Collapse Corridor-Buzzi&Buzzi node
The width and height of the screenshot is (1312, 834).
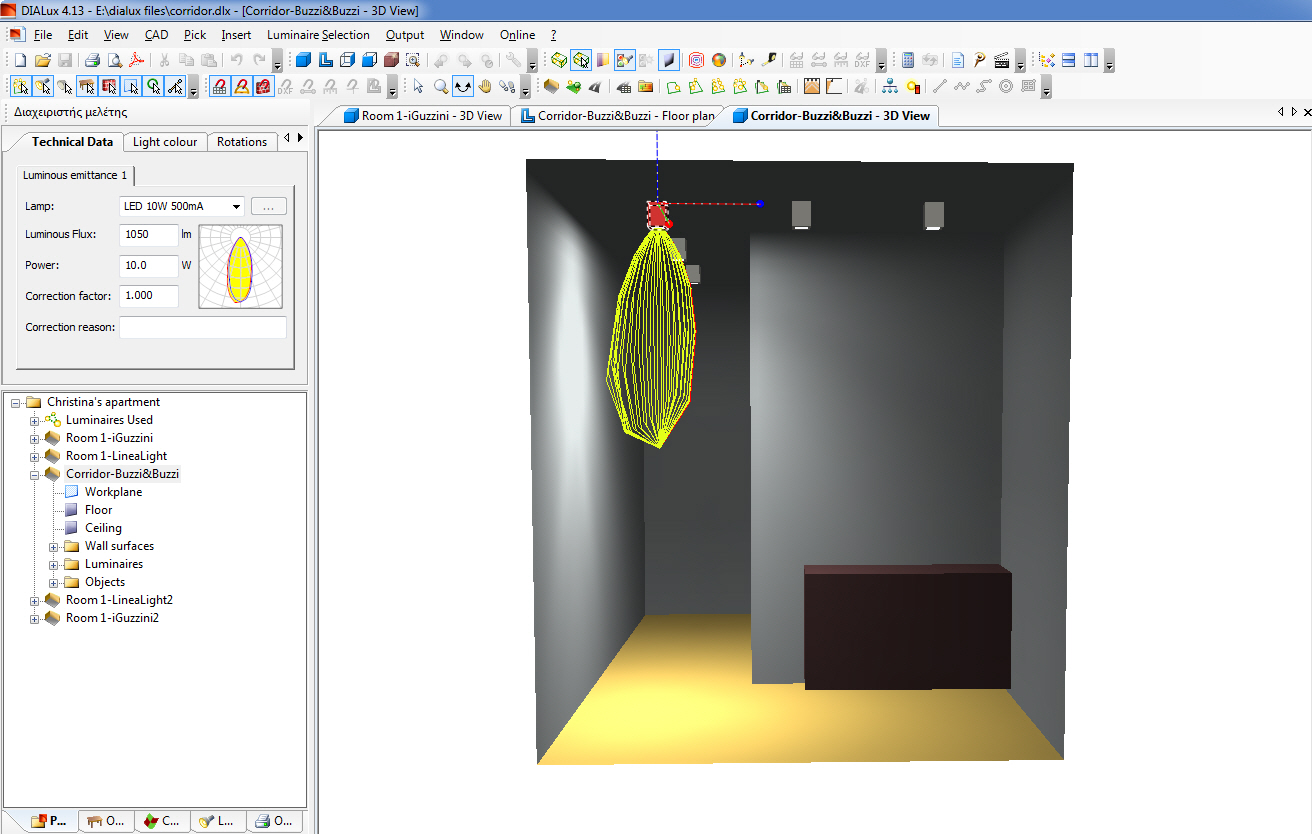point(35,474)
